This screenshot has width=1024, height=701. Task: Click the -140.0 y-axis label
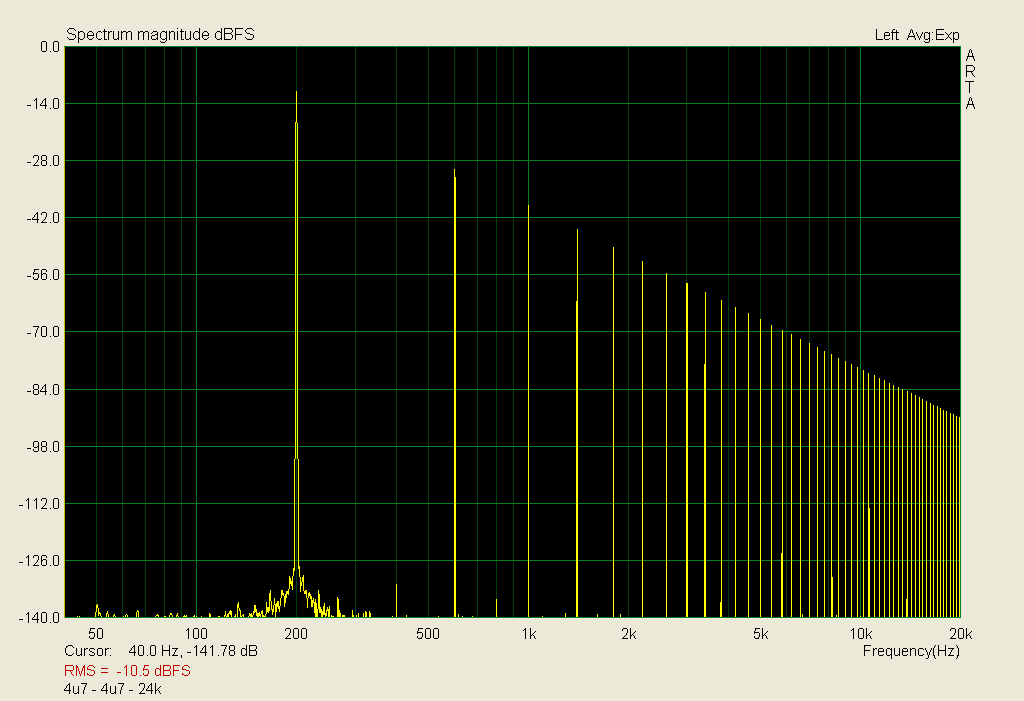pos(39,618)
